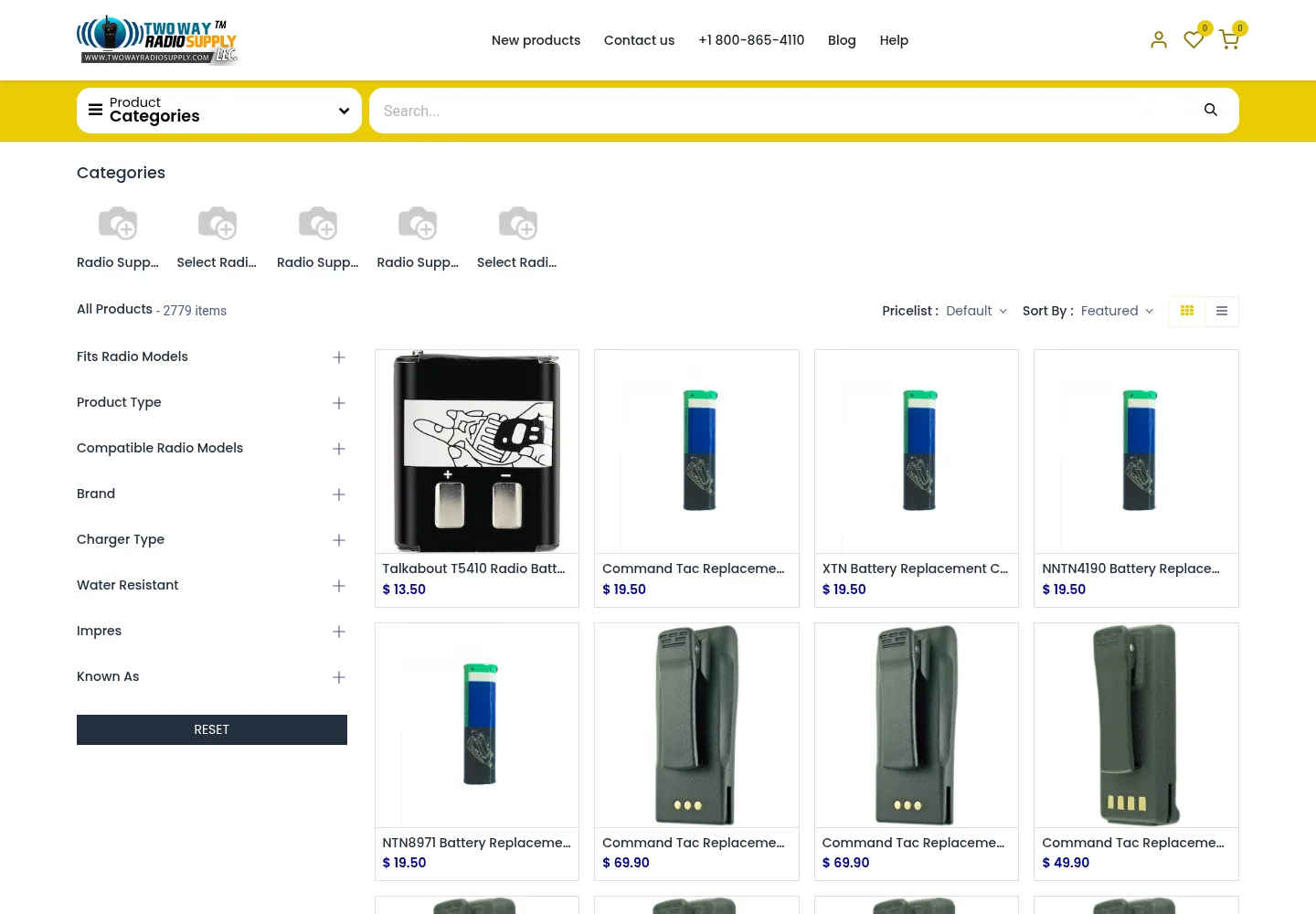The height and width of the screenshot is (914, 1316).
Task: Open NTN8971 Battery Replaceme... product title
Action: pyautogui.click(x=476, y=843)
